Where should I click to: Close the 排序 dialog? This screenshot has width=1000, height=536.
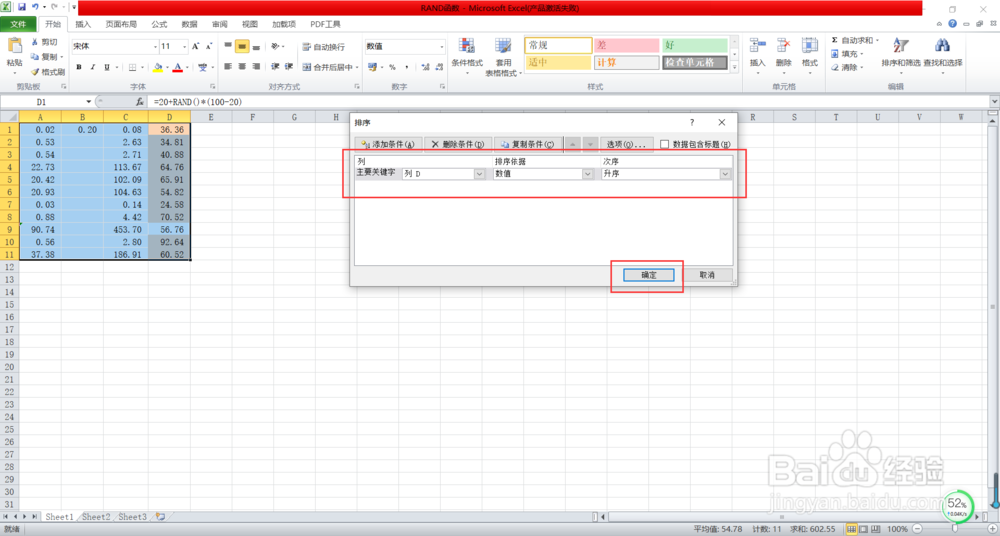[722, 123]
